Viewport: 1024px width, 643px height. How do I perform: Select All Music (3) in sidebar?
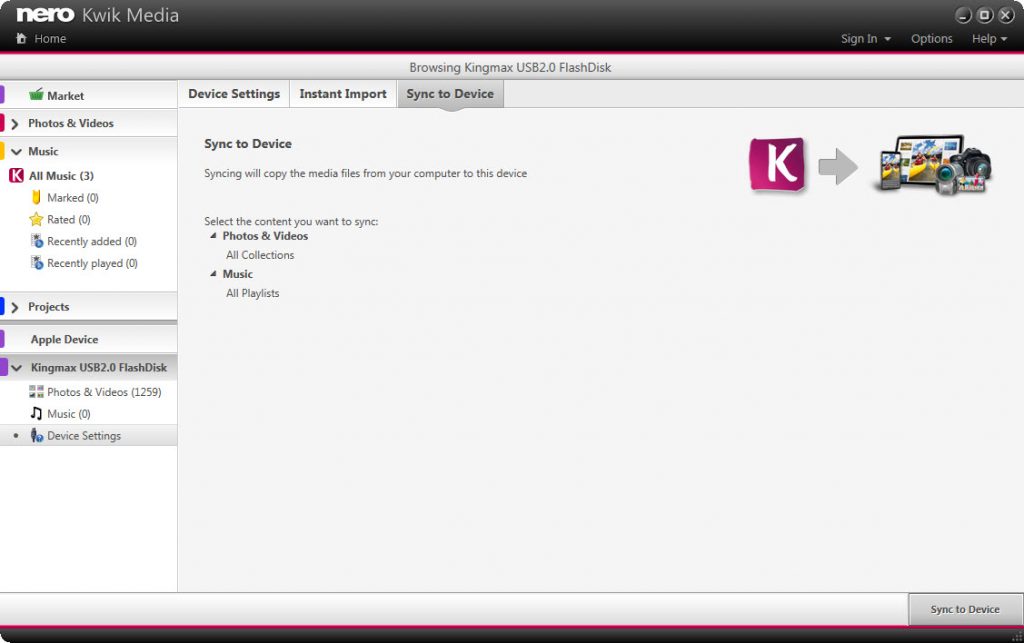61,176
